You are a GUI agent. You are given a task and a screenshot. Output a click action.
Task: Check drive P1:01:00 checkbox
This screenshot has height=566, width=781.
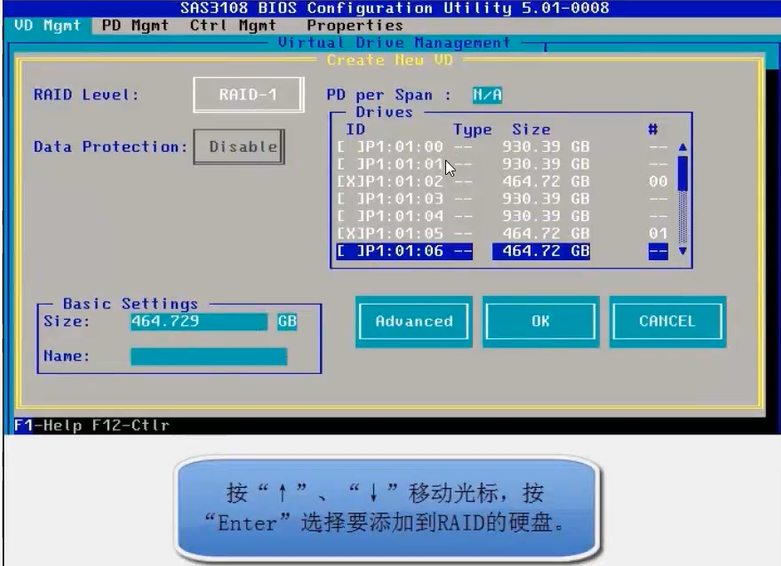click(x=351, y=146)
